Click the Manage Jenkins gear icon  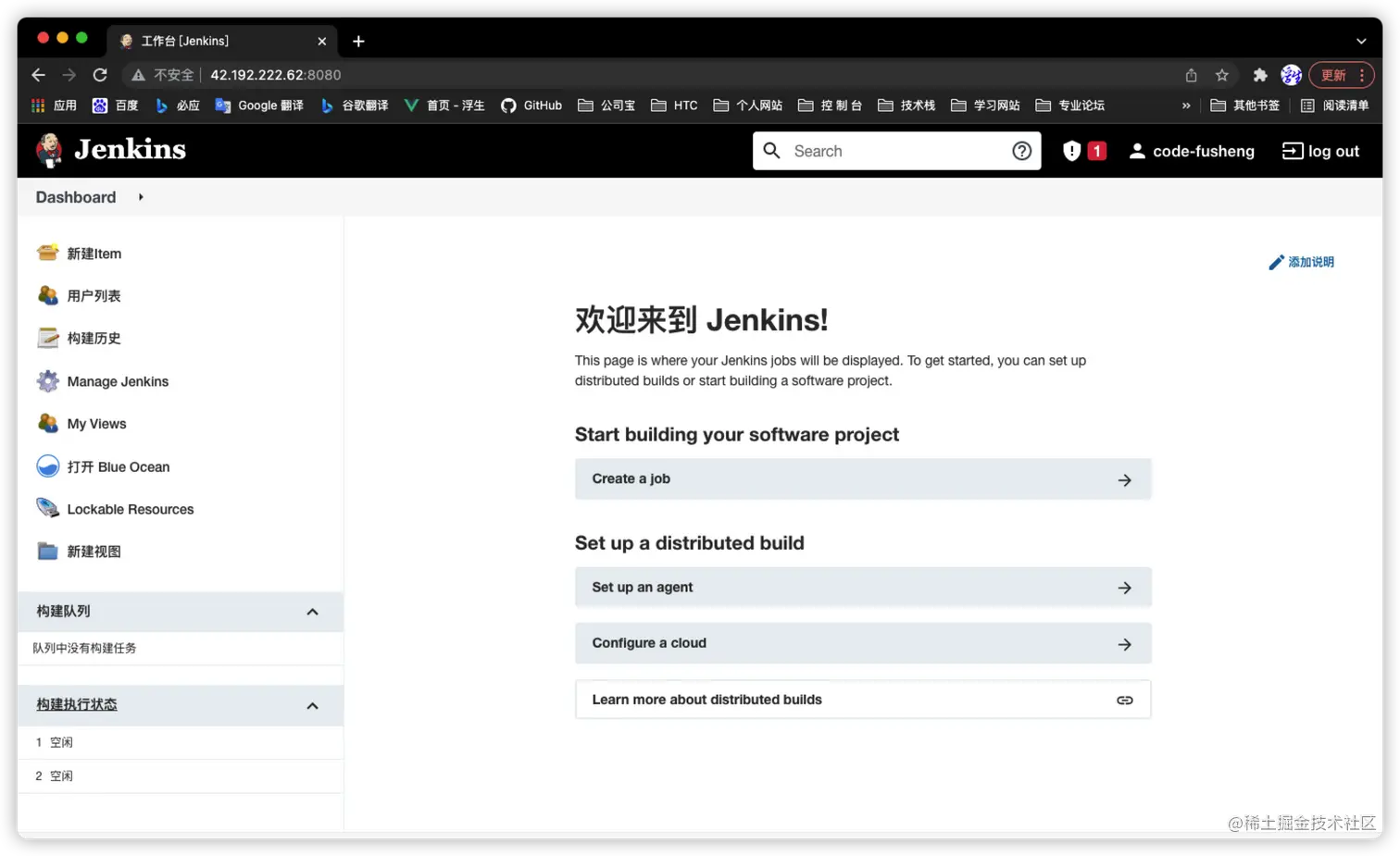(47, 380)
